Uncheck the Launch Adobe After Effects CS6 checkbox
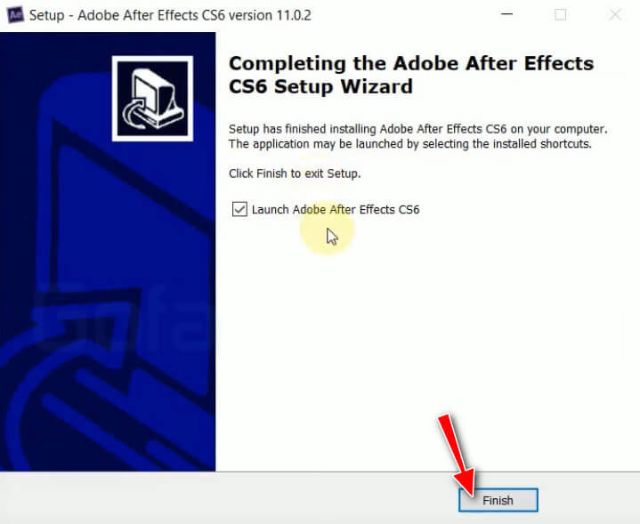 [239, 209]
